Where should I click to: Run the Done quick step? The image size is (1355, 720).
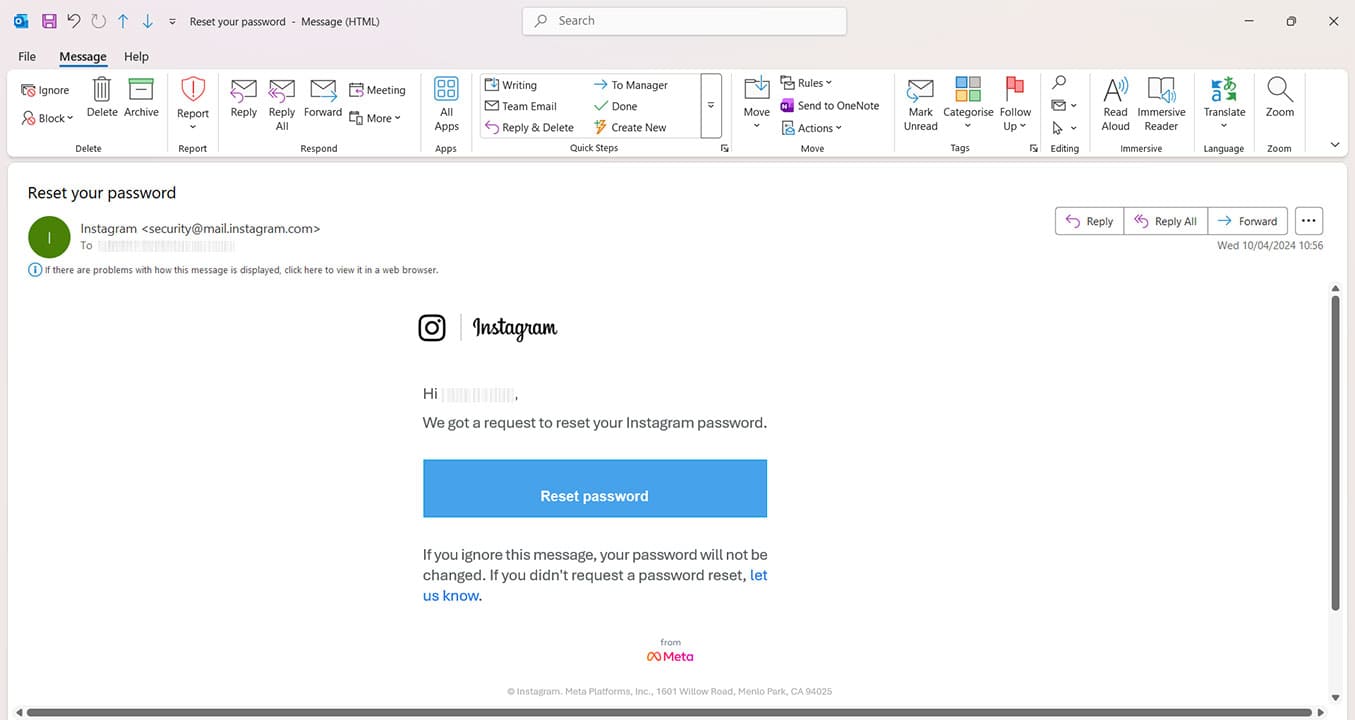coord(615,106)
